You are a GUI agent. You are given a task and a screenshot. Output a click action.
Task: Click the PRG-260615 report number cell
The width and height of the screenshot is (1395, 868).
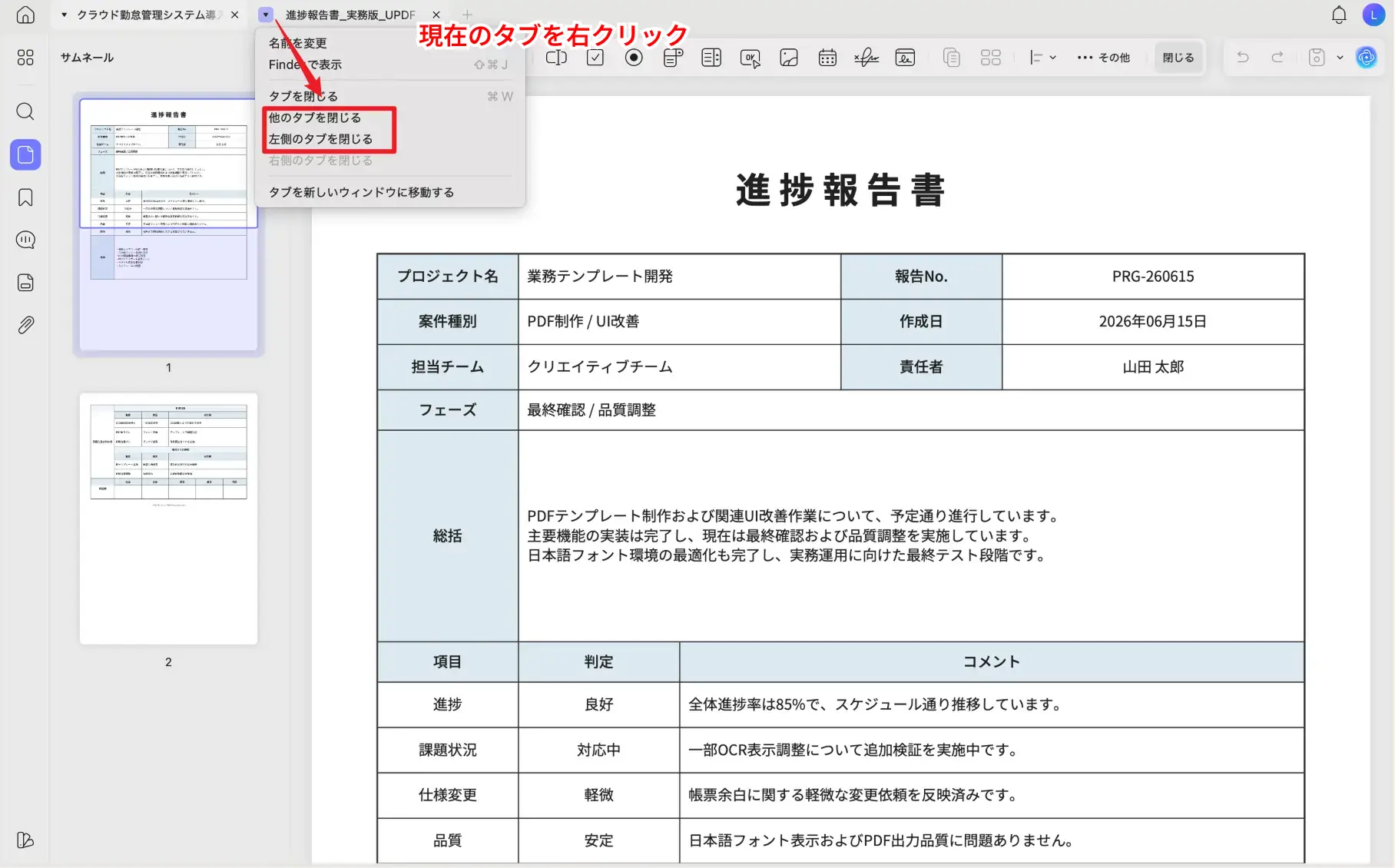(1153, 277)
